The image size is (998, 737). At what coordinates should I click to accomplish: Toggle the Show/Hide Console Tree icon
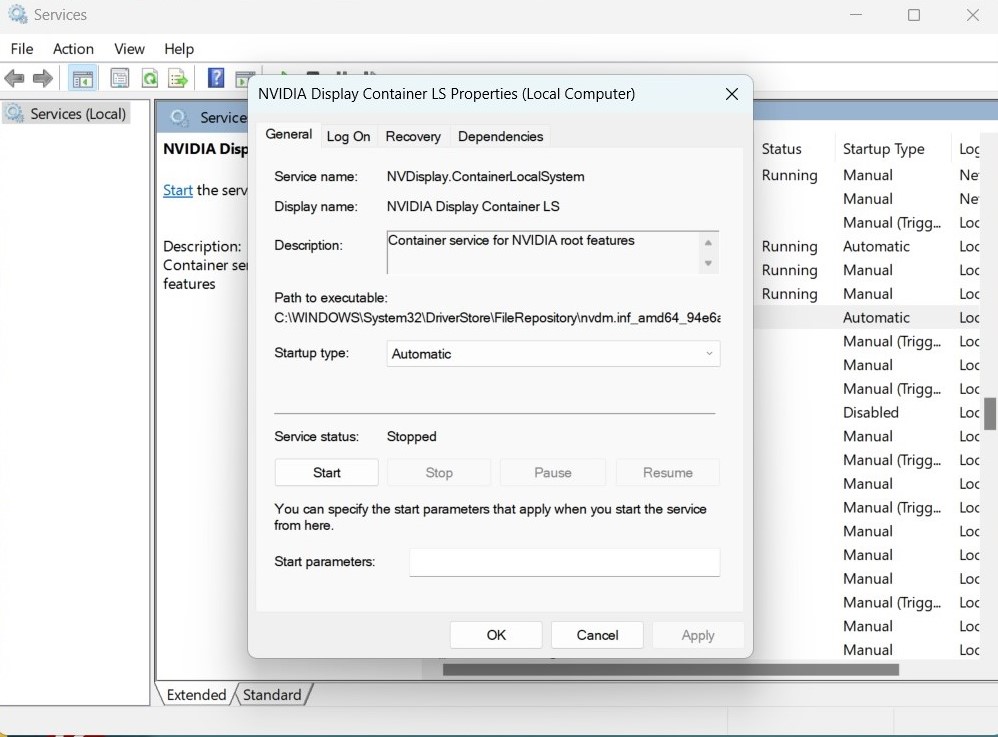[x=82, y=78]
